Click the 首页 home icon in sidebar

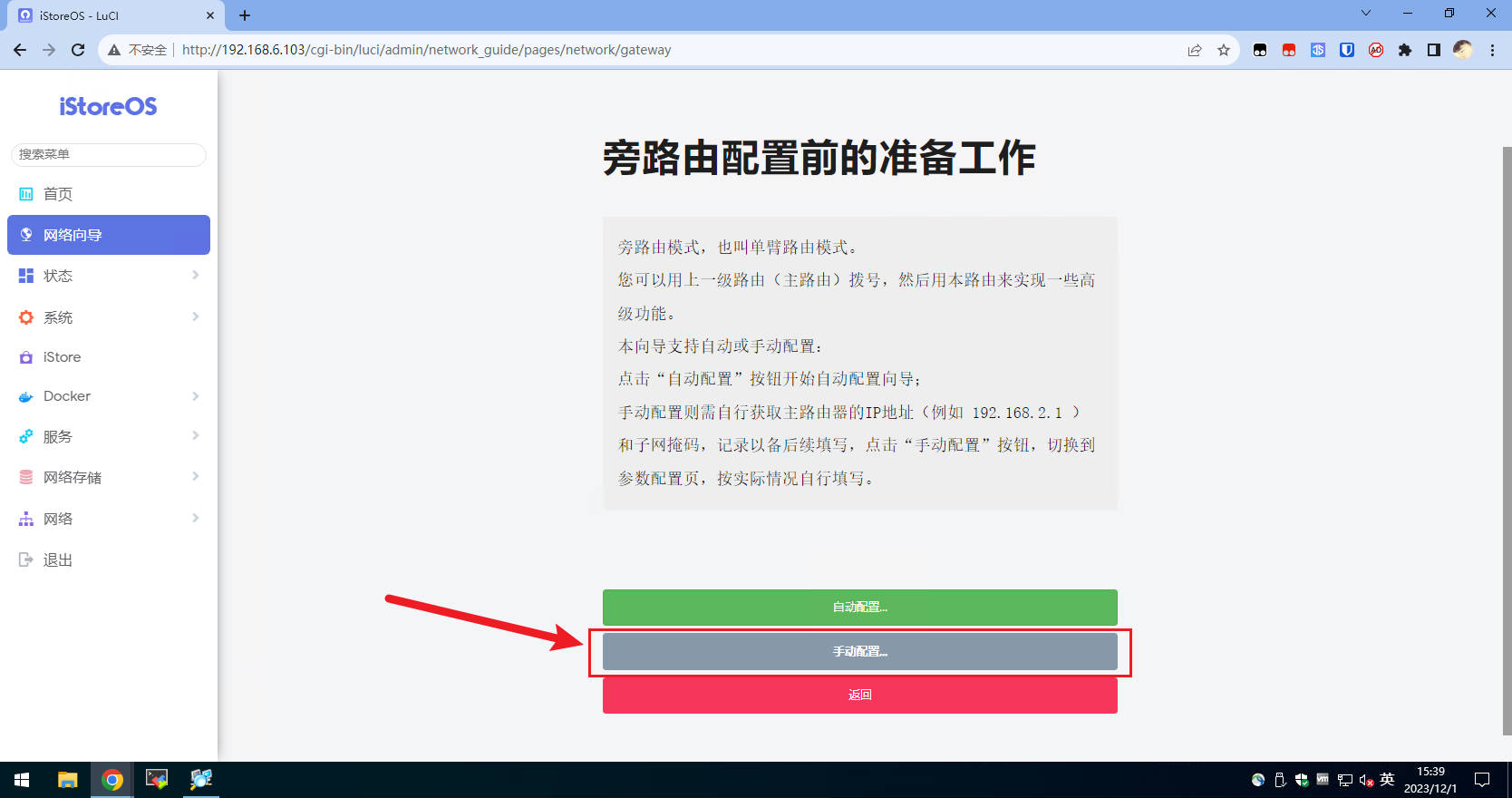(x=26, y=194)
